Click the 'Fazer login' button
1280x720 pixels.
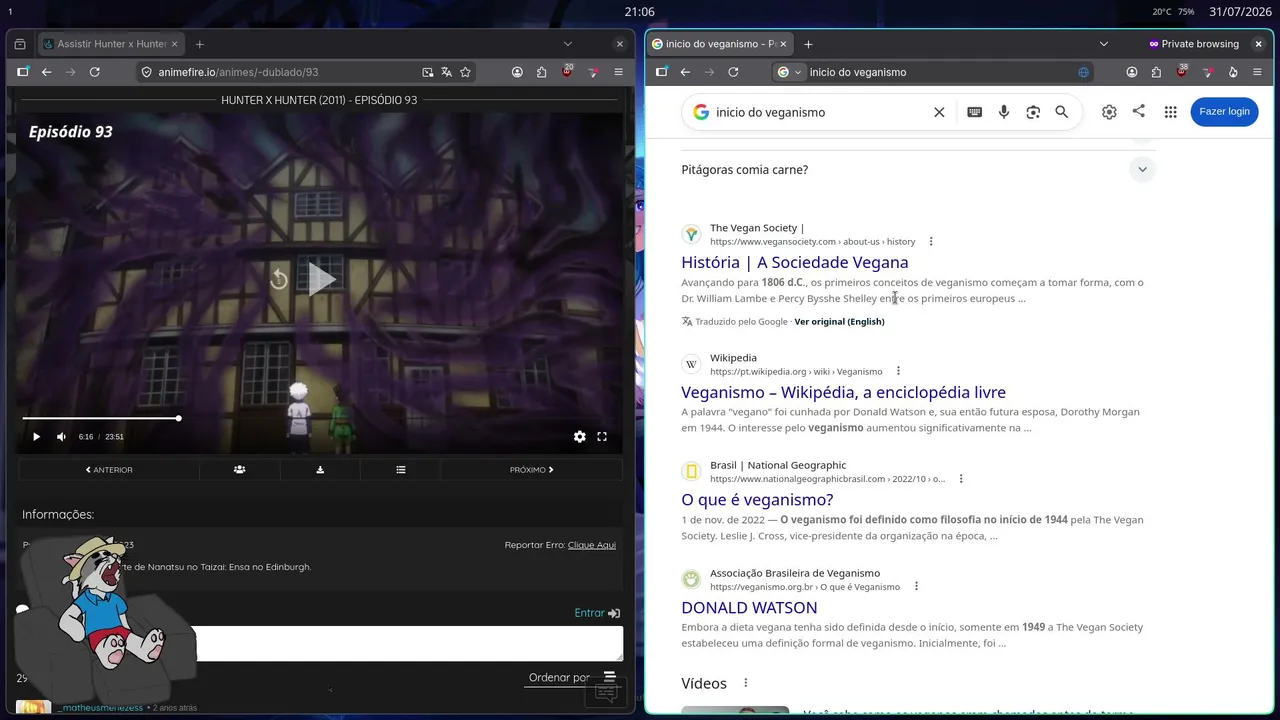click(1224, 111)
